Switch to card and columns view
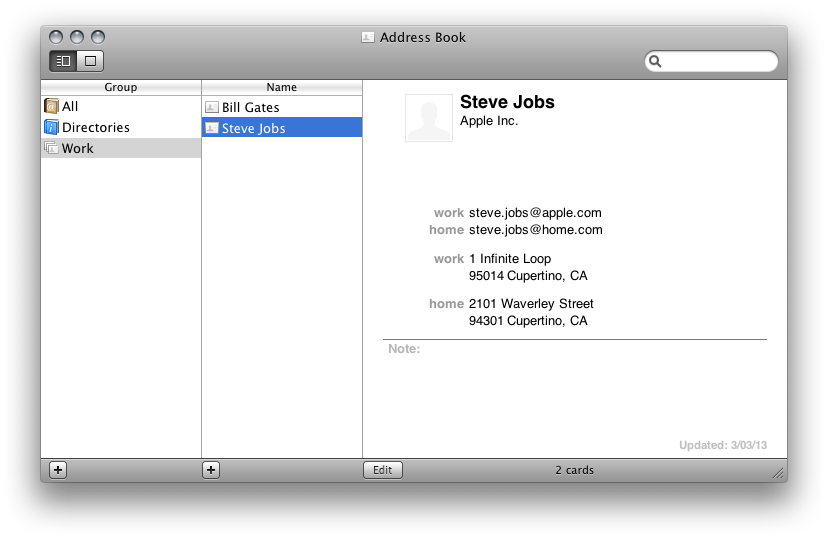The image size is (828, 538). click(x=63, y=61)
